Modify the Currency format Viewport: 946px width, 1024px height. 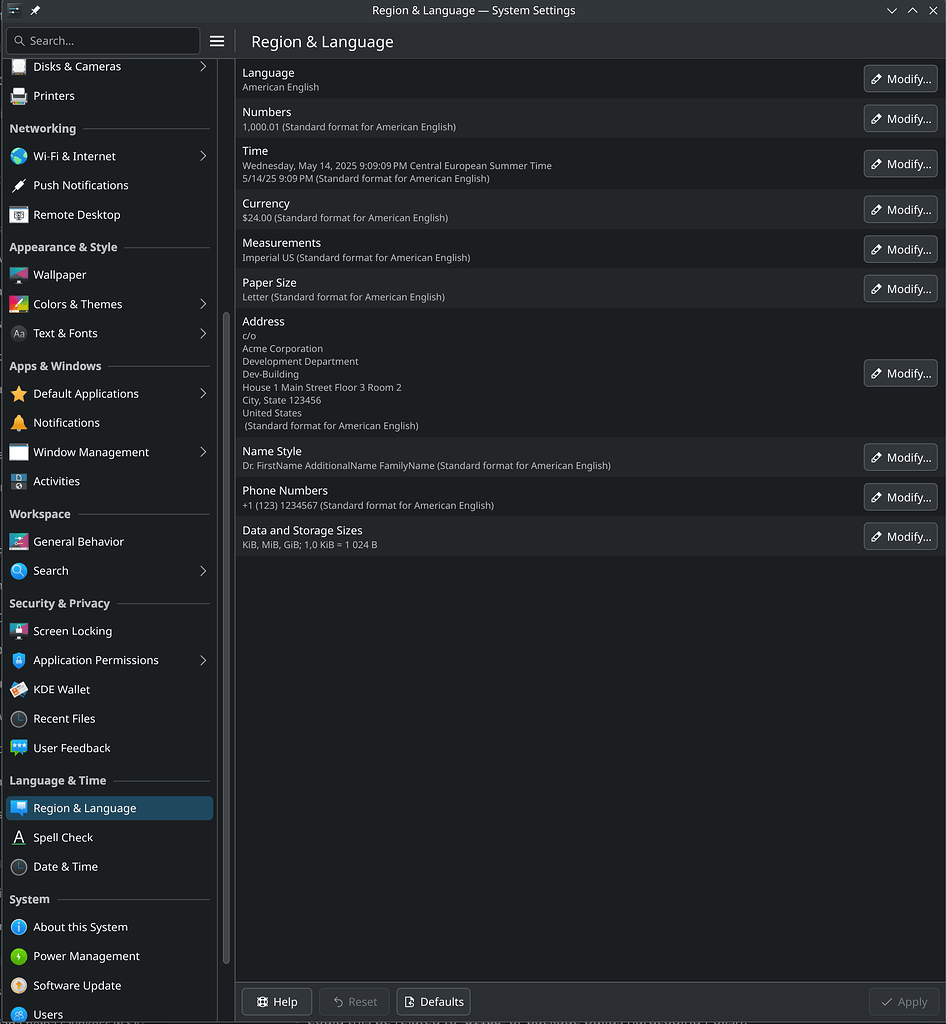(899, 209)
